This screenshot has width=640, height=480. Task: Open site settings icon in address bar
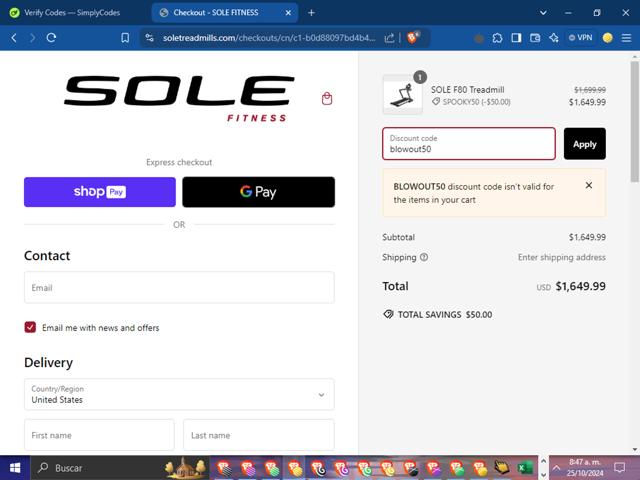pyautogui.click(x=150, y=38)
